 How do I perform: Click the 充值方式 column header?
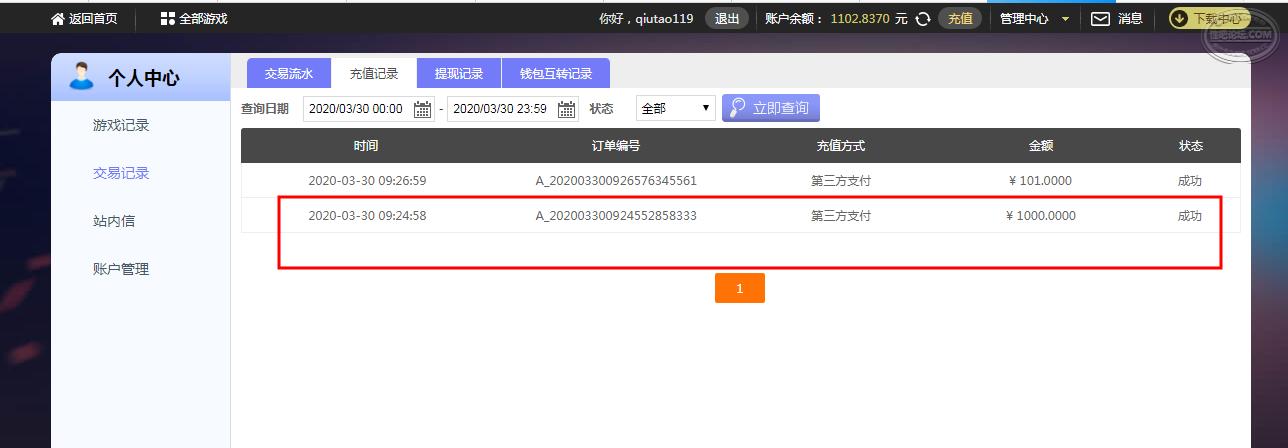tap(841, 145)
